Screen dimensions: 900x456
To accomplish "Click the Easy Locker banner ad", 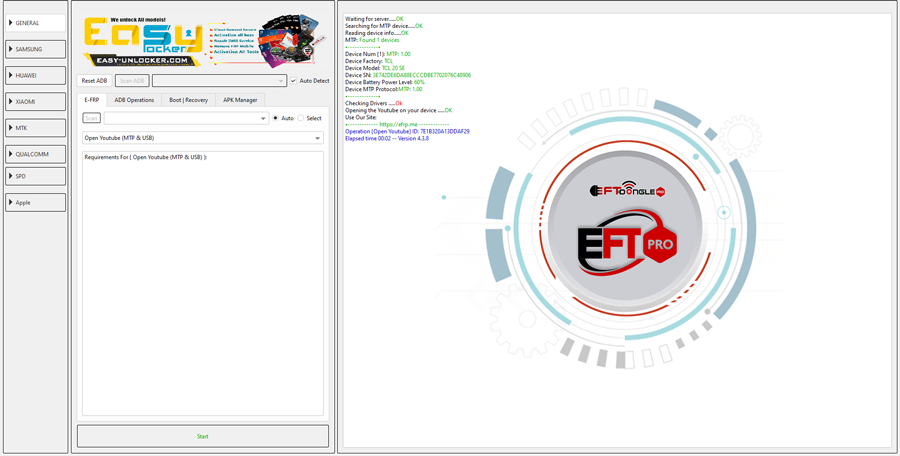I will click(x=205, y=42).
